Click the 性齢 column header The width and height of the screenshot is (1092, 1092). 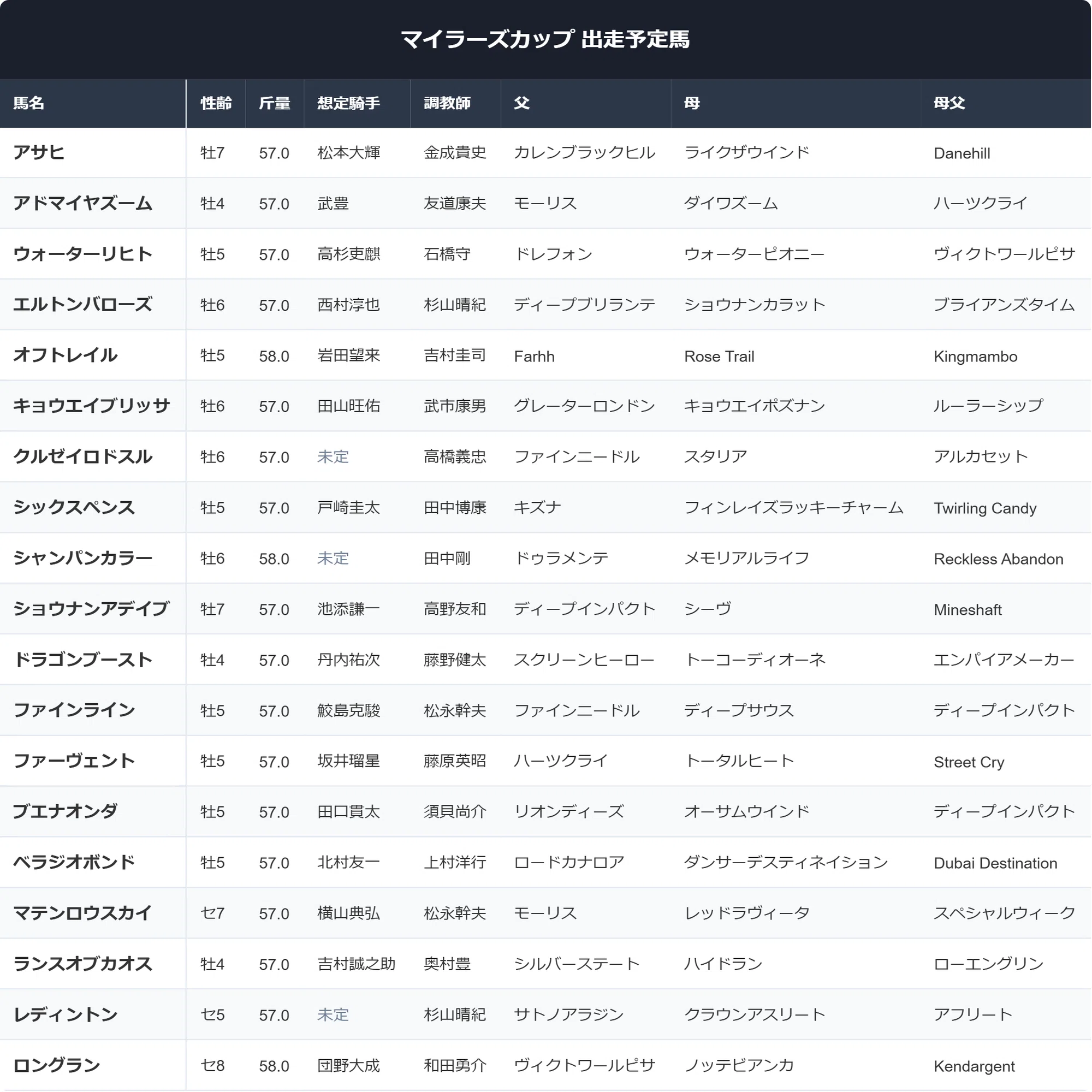[x=216, y=103]
